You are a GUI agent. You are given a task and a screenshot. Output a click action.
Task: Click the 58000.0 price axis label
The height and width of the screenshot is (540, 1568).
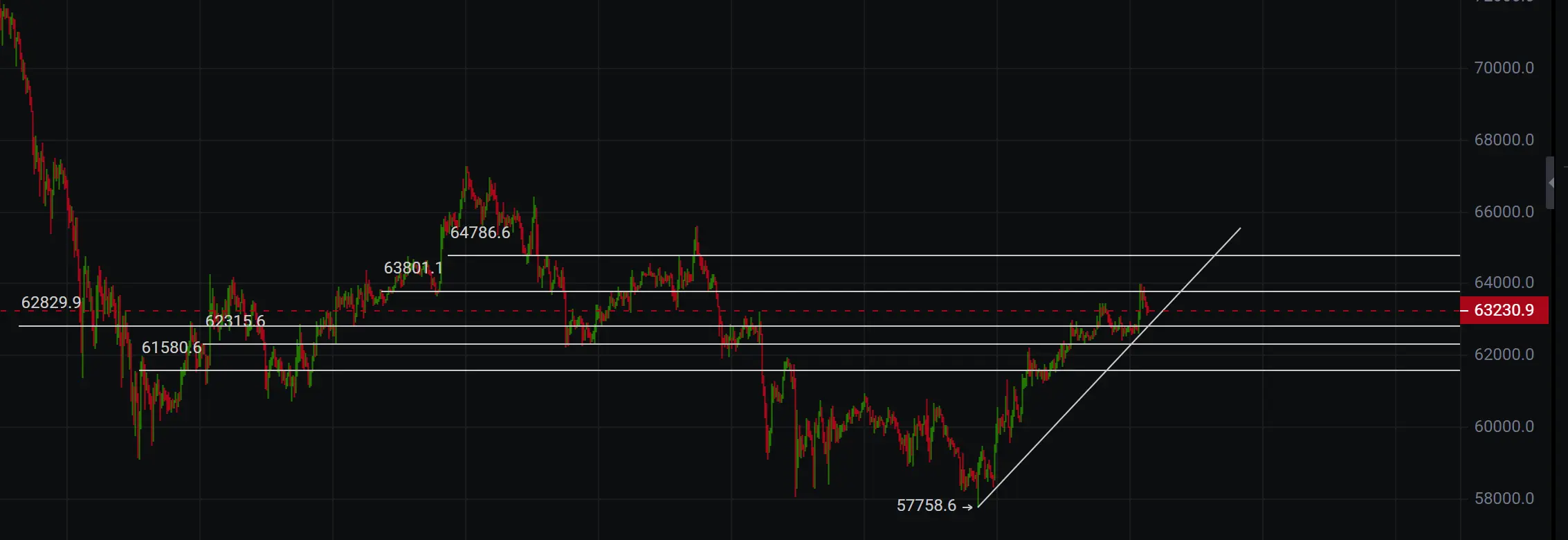[1504, 498]
